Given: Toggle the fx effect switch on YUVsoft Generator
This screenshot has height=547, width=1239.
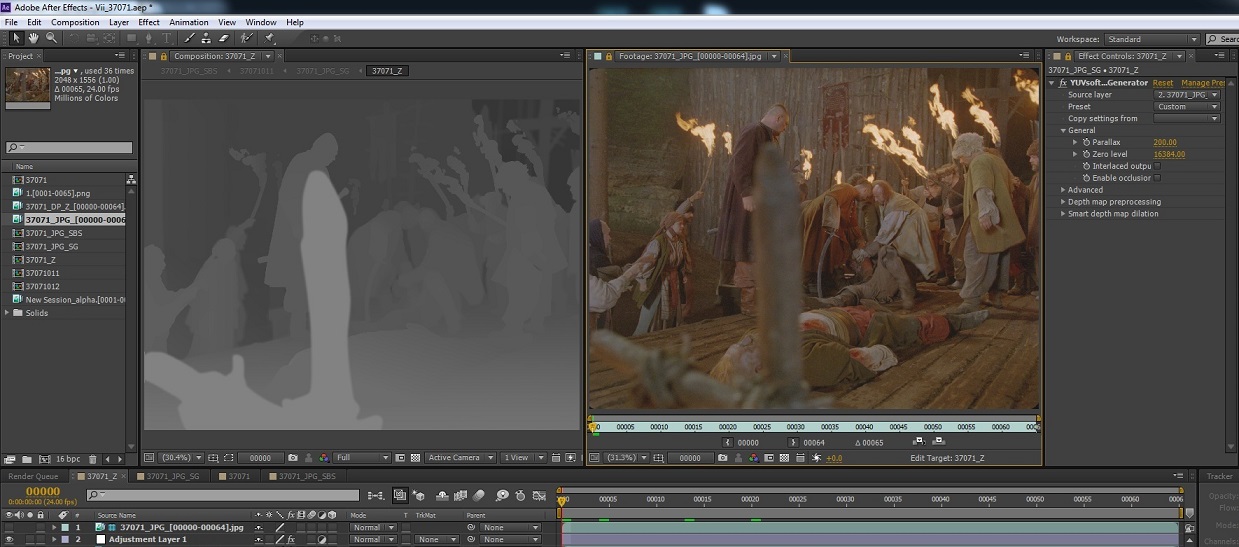Looking at the screenshot, I should (x=1063, y=83).
